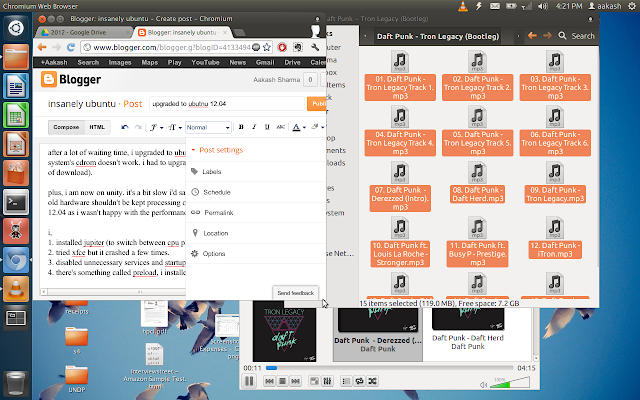Toggle strikethrough formatting in Blogger editor

tap(280, 127)
